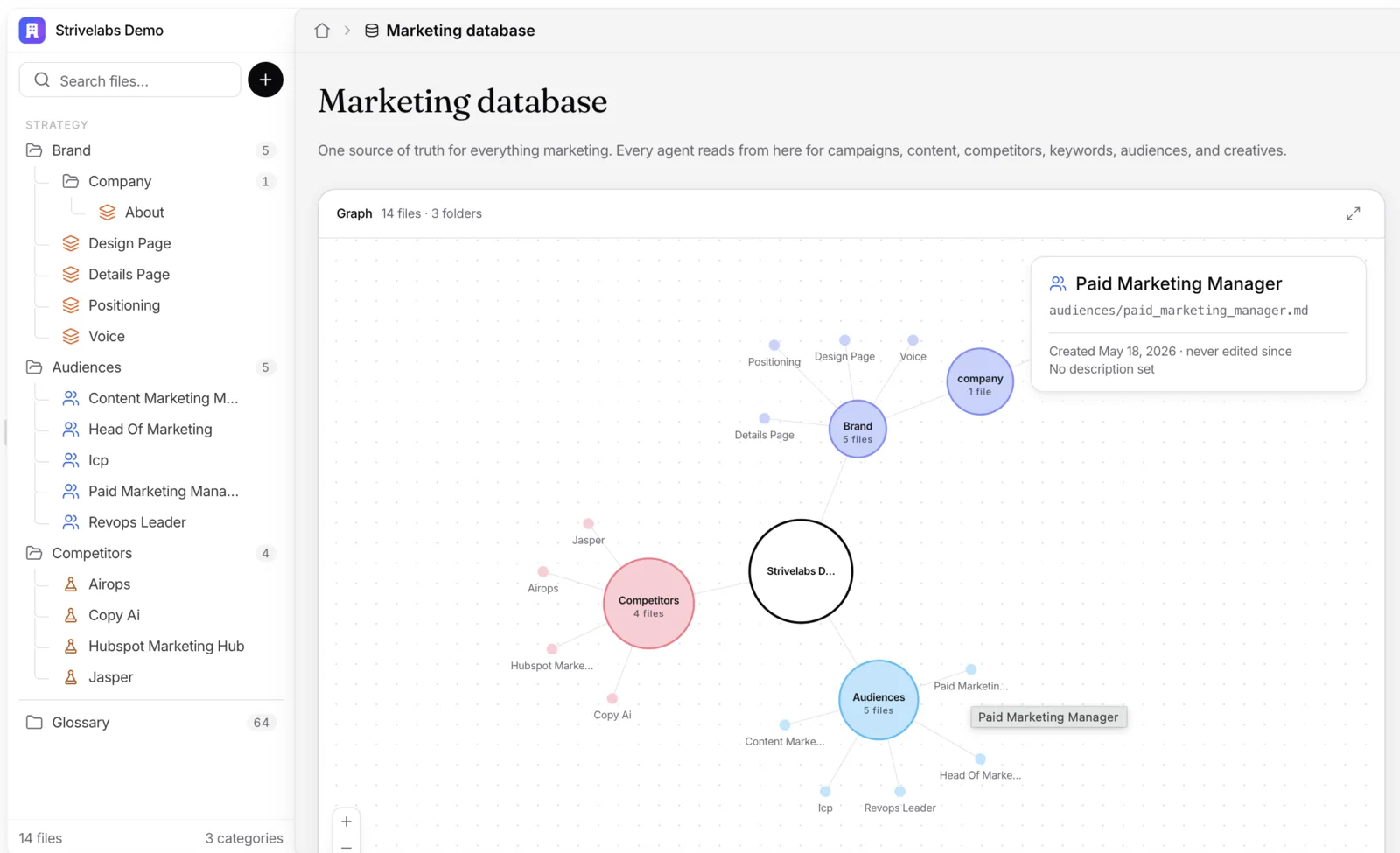Zoom in the graph with plus button
This screenshot has height=853, width=1400.
click(346, 822)
